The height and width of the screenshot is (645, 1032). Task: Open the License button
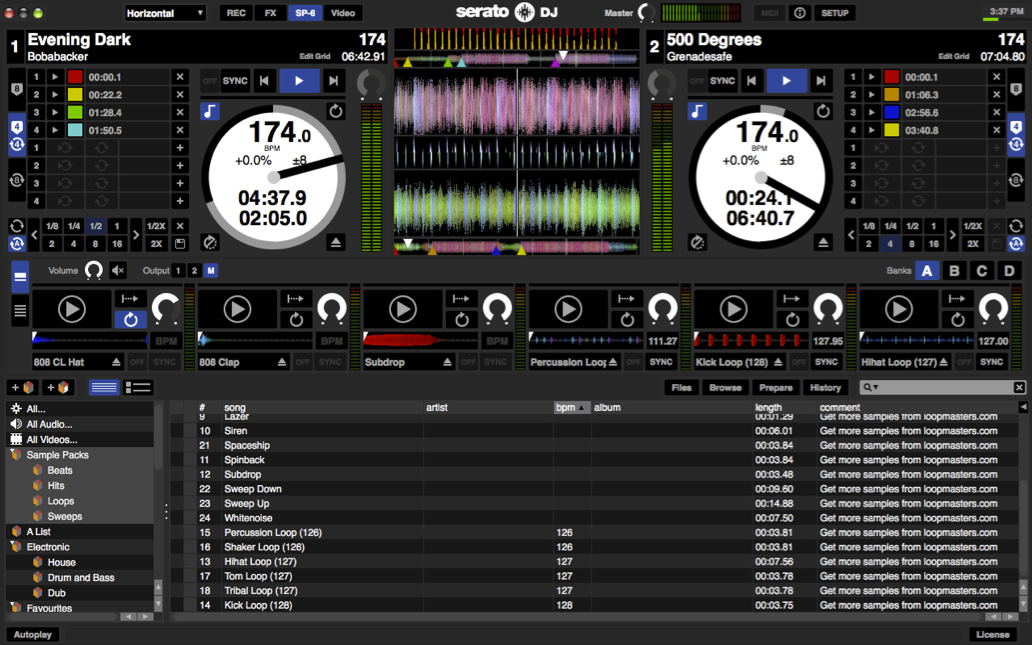pyautogui.click(x=993, y=634)
